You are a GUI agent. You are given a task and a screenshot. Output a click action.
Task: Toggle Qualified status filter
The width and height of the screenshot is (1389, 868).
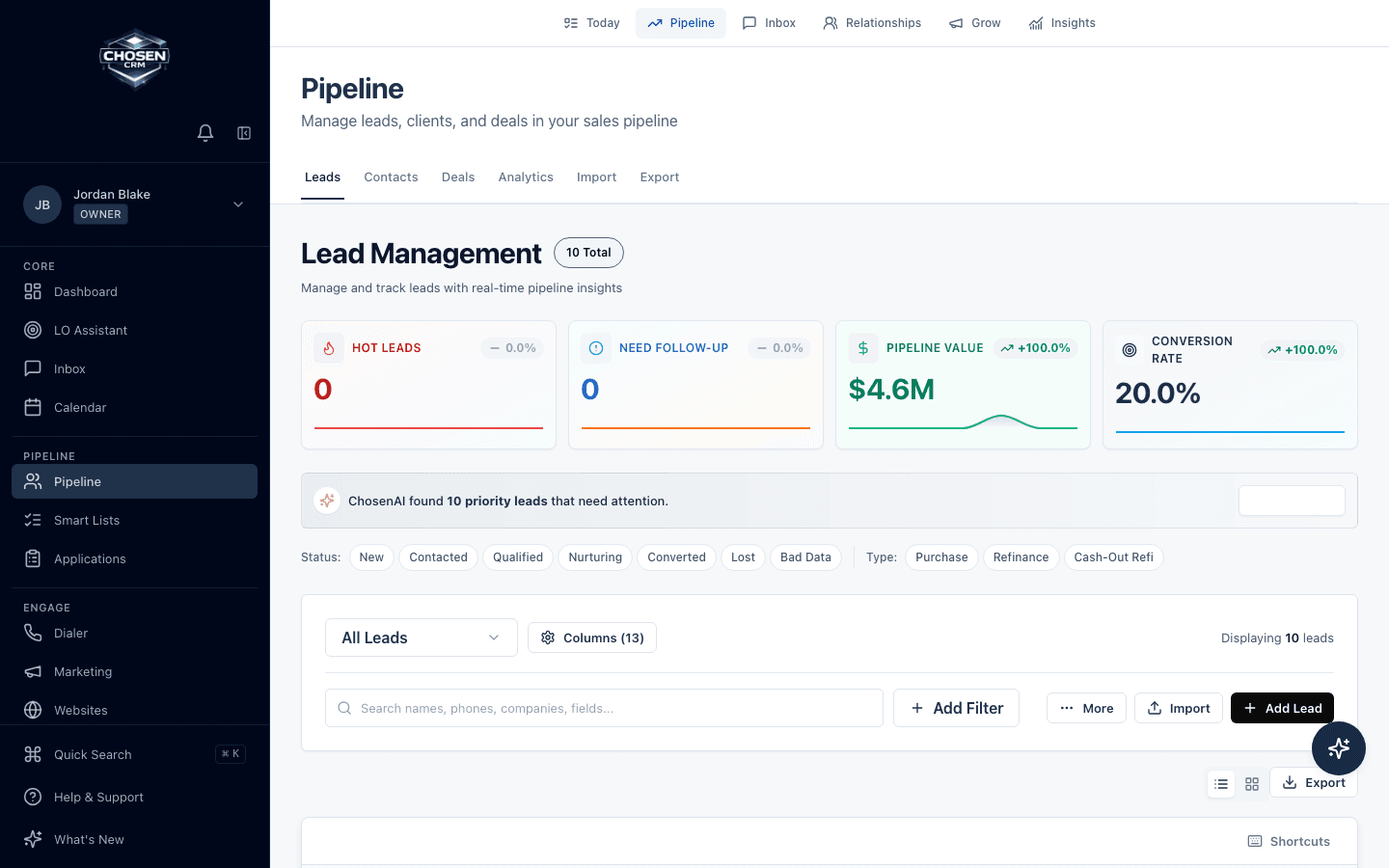pos(518,557)
